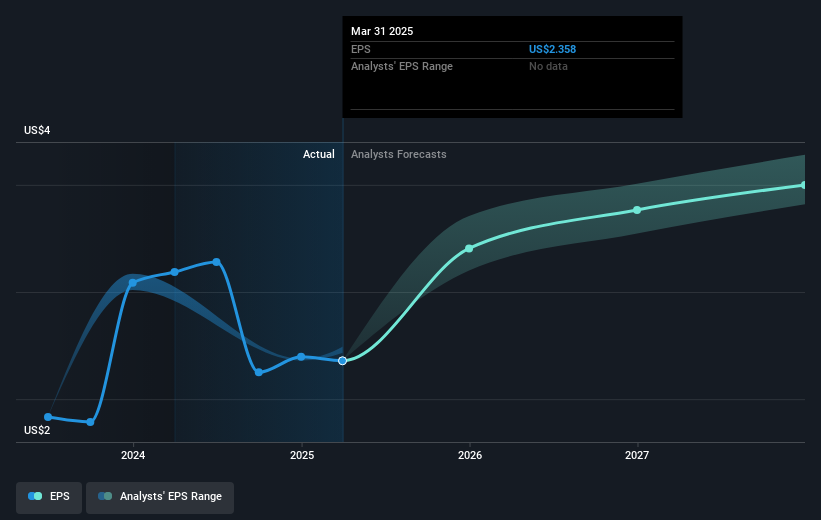821x520 pixels.
Task: Click the 'Analysts Forecasts' section label
Action: pos(399,154)
